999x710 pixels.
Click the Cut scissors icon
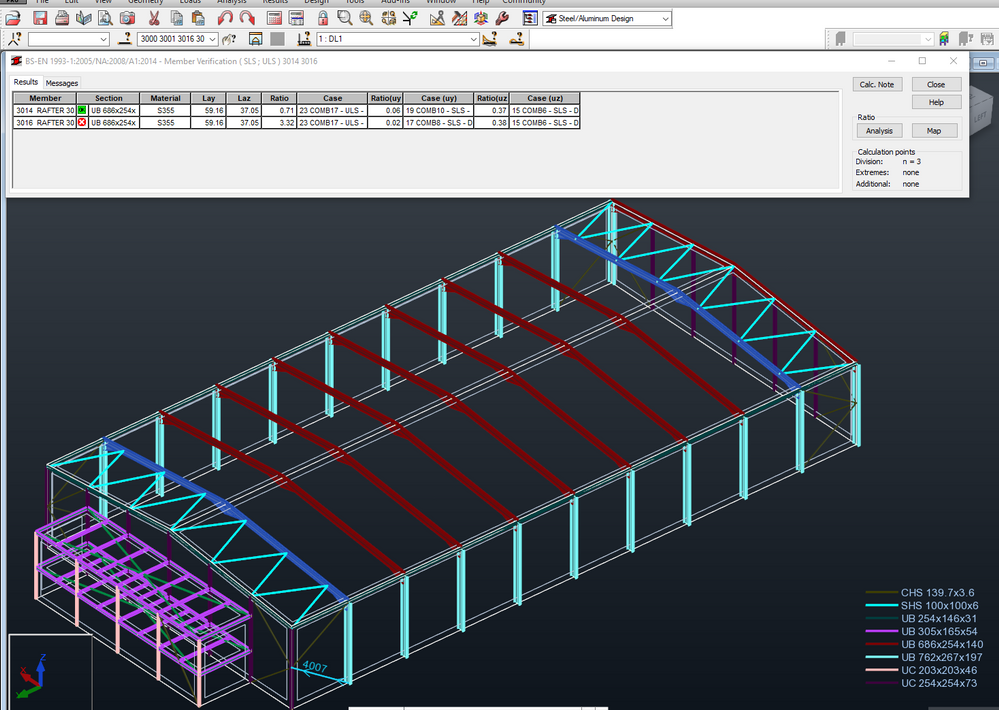tap(154, 17)
